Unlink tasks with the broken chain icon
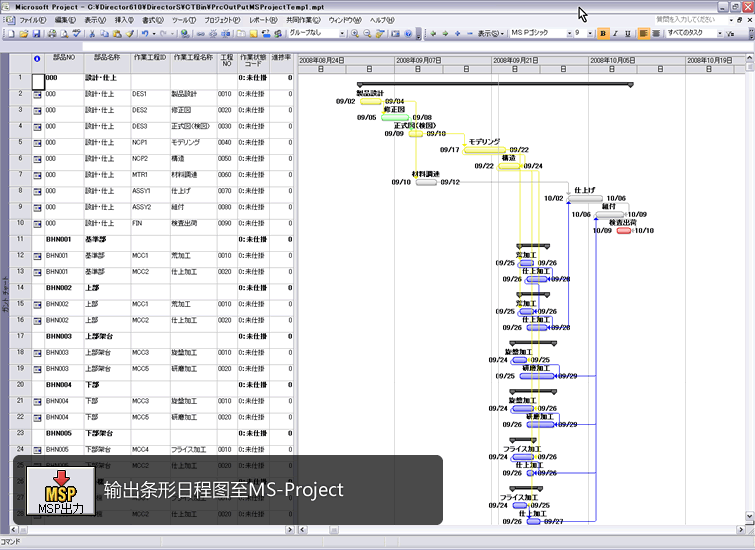 (213, 34)
